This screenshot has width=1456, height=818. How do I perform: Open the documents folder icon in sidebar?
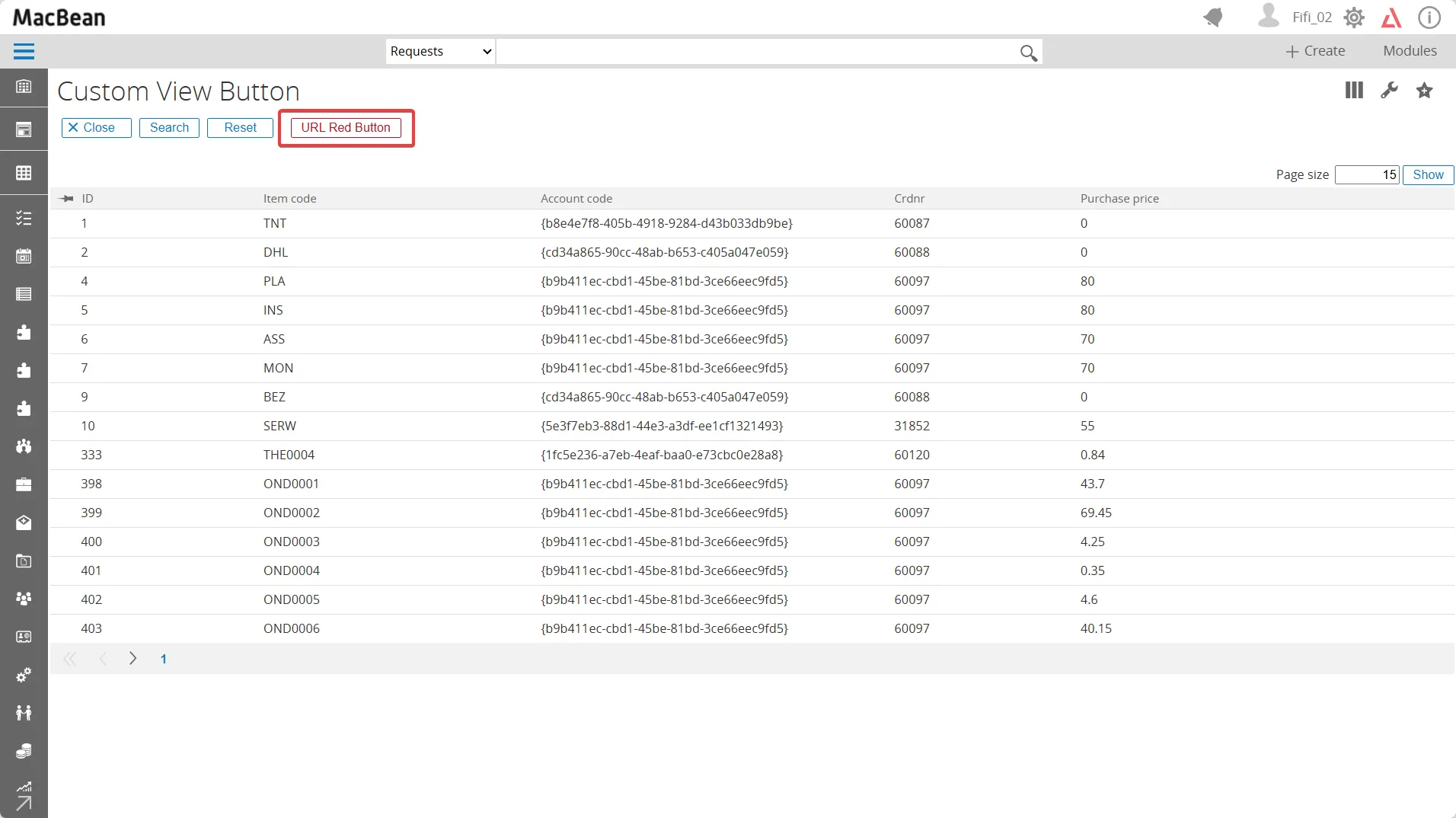pyautogui.click(x=24, y=561)
